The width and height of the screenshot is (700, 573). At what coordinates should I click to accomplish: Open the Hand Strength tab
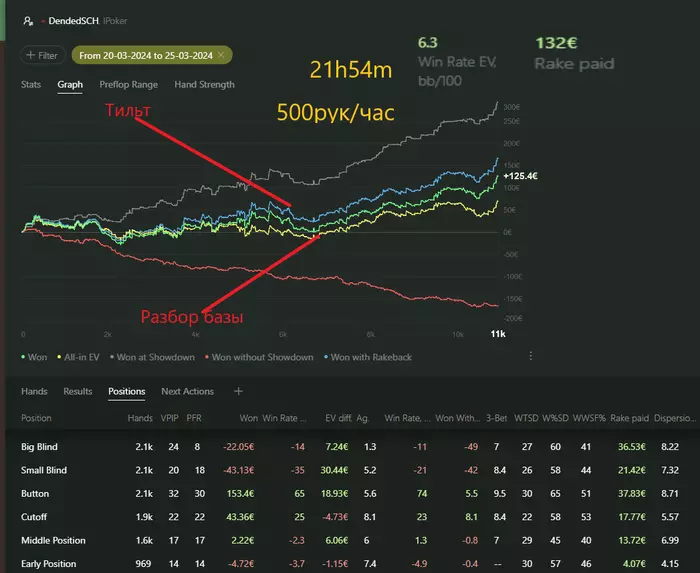(204, 84)
